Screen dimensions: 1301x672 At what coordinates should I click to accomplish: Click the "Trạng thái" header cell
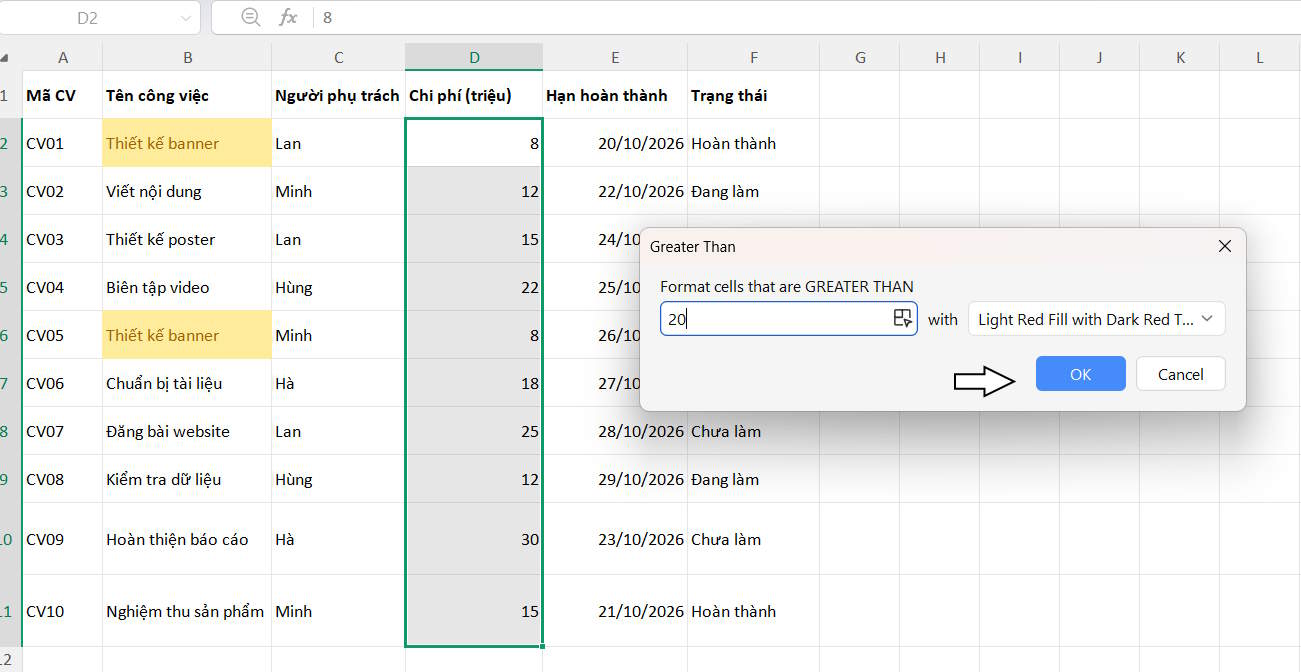pyautogui.click(x=754, y=95)
